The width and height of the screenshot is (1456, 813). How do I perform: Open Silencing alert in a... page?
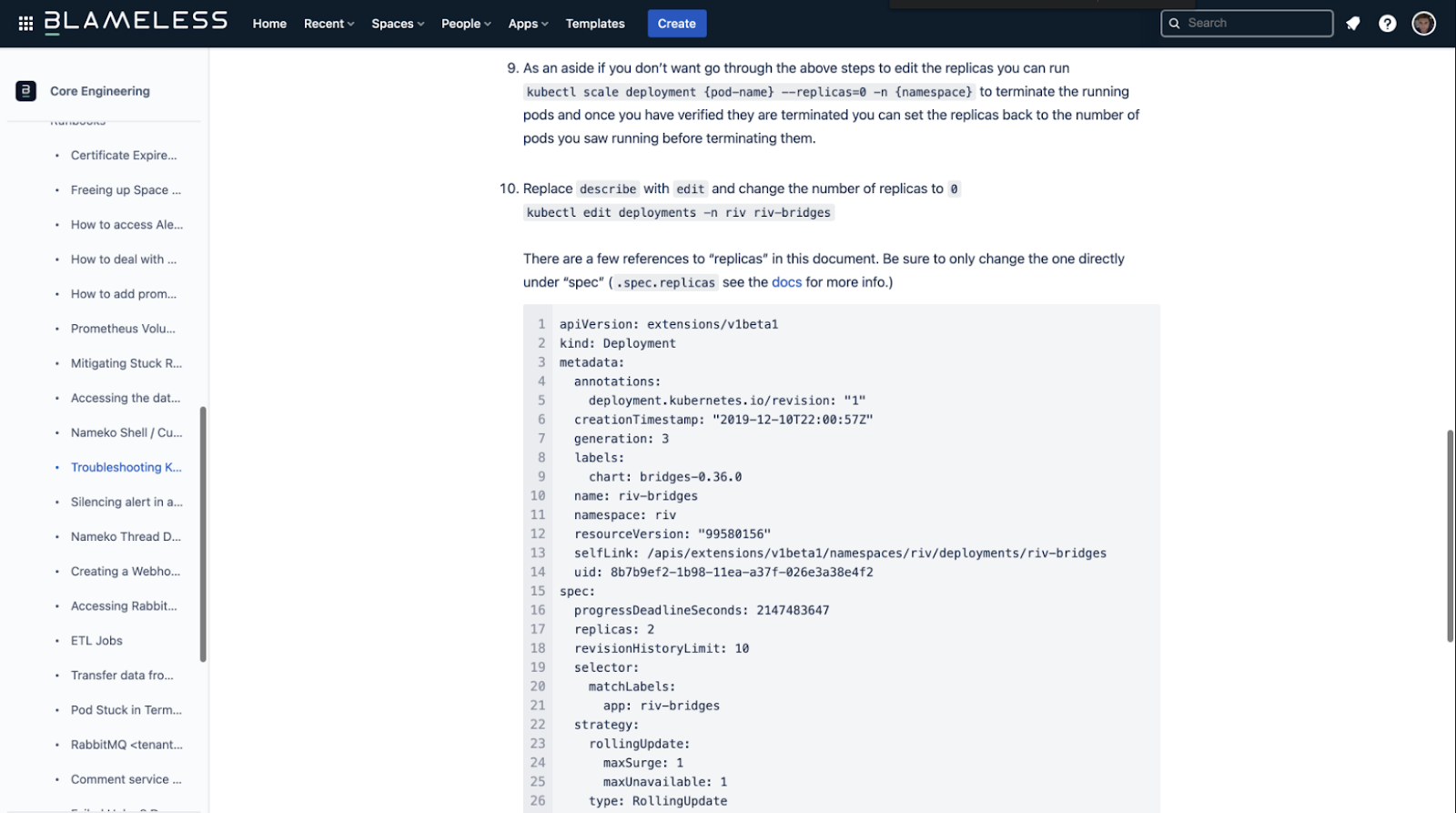[x=126, y=502]
